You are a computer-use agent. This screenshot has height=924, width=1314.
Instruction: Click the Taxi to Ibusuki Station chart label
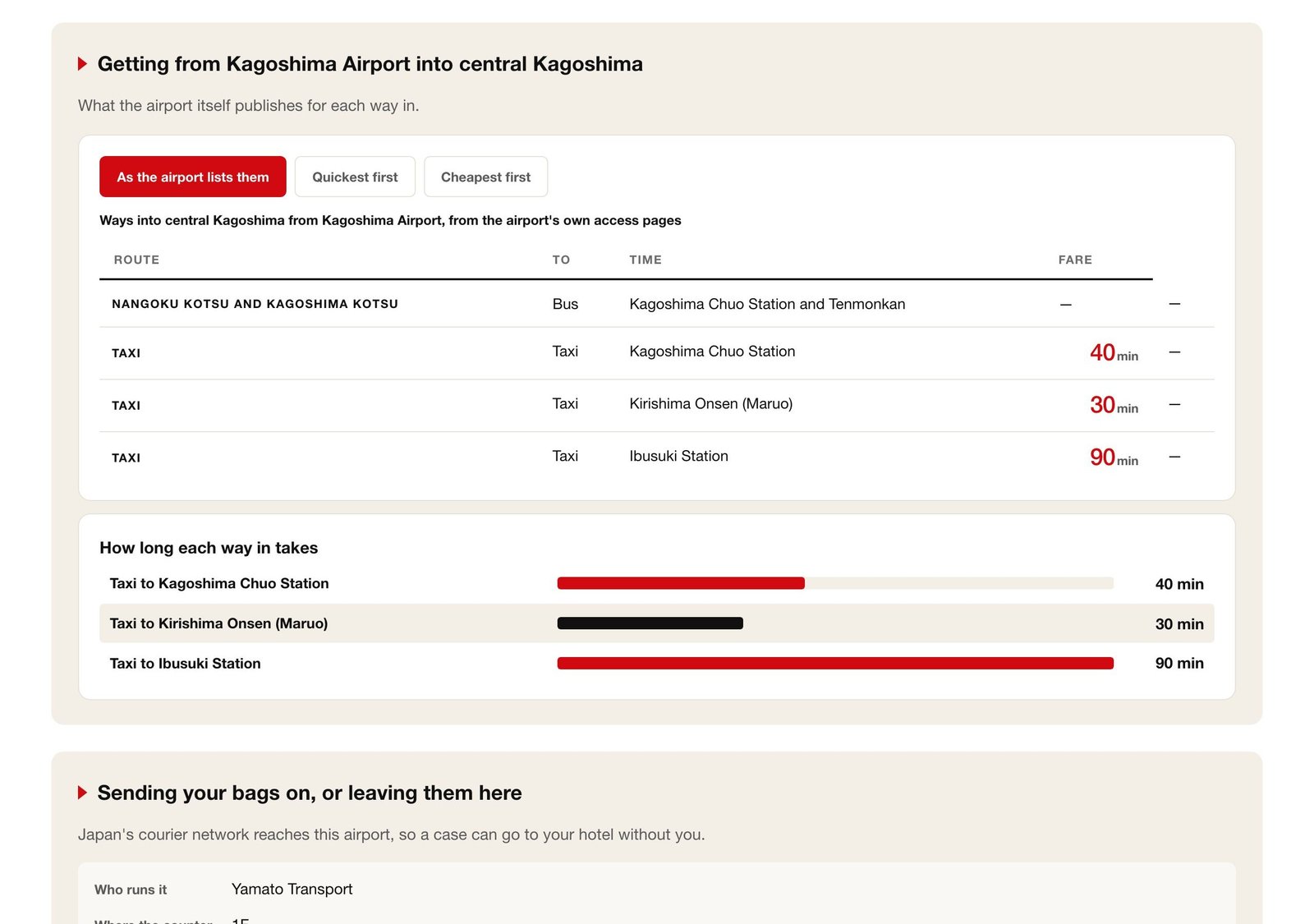[x=185, y=664]
